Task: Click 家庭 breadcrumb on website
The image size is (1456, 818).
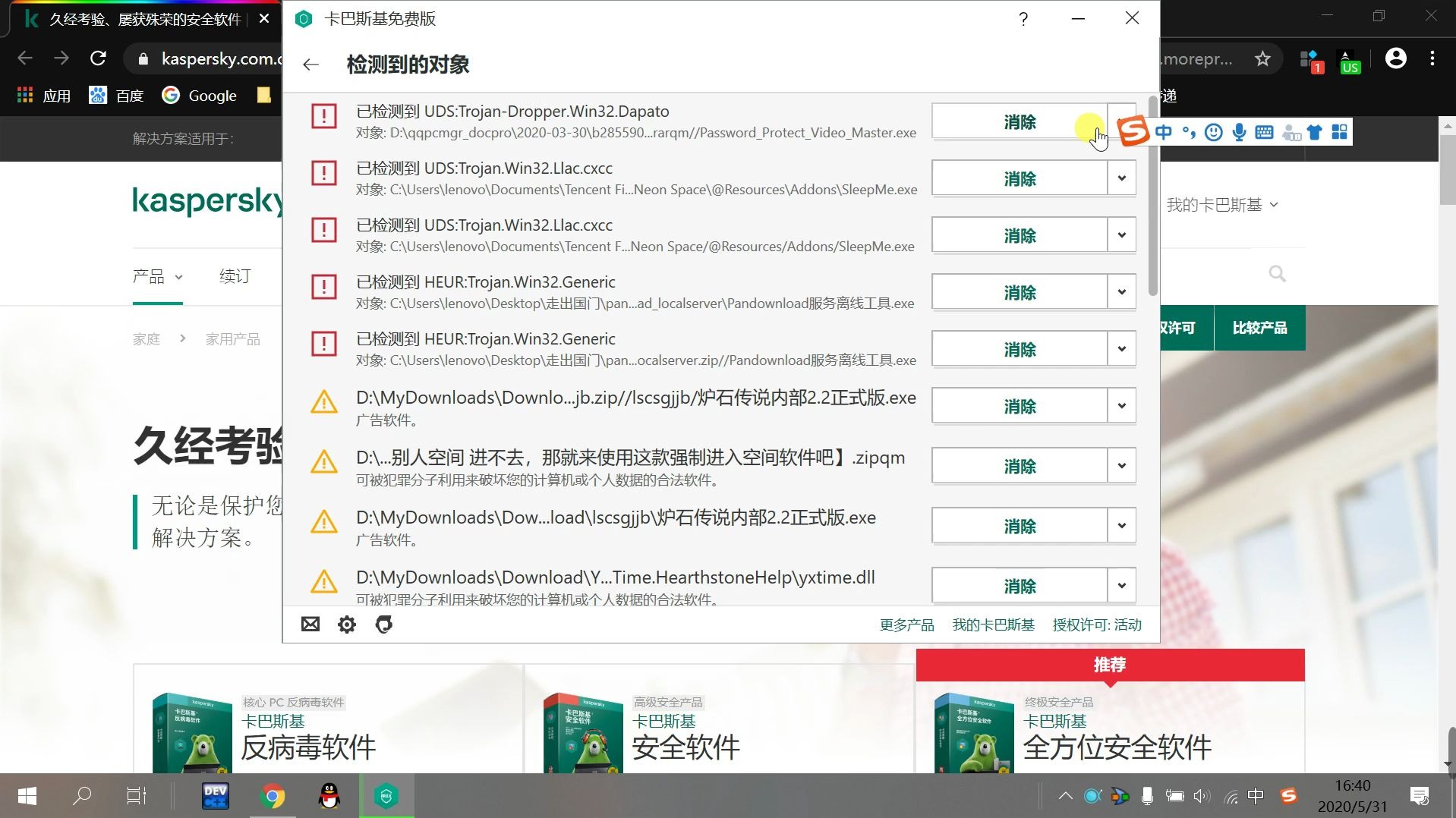Action: coord(147,339)
